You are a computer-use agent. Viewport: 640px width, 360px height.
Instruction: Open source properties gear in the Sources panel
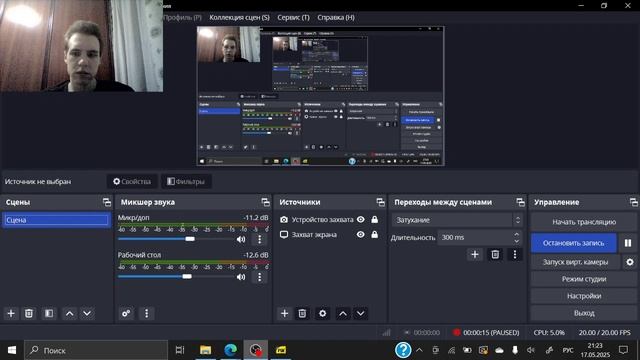(x=322, y=313)
